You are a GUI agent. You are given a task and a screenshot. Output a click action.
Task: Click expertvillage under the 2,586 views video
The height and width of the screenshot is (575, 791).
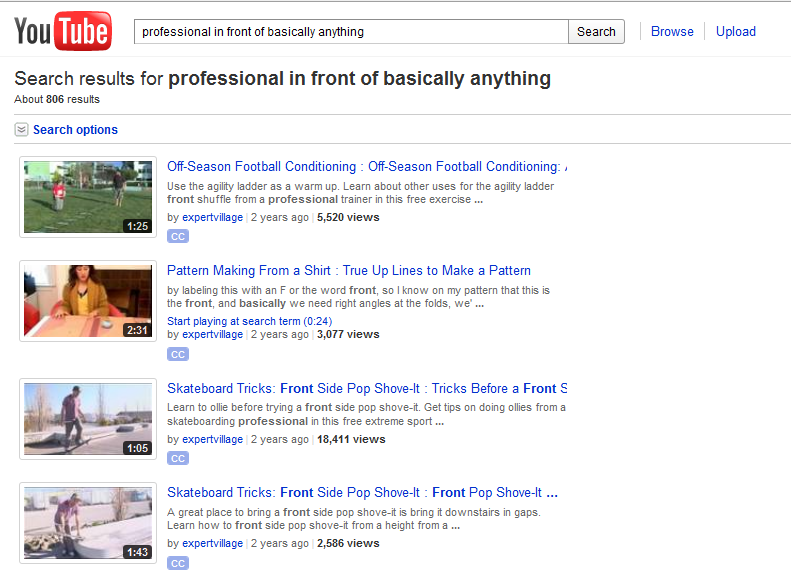click(212, 543)
